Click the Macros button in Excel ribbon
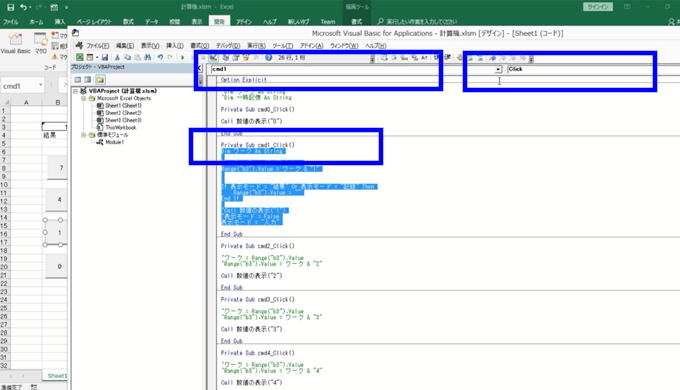The height and width of the screenshot is (390, 680). (x=41, y=43)
